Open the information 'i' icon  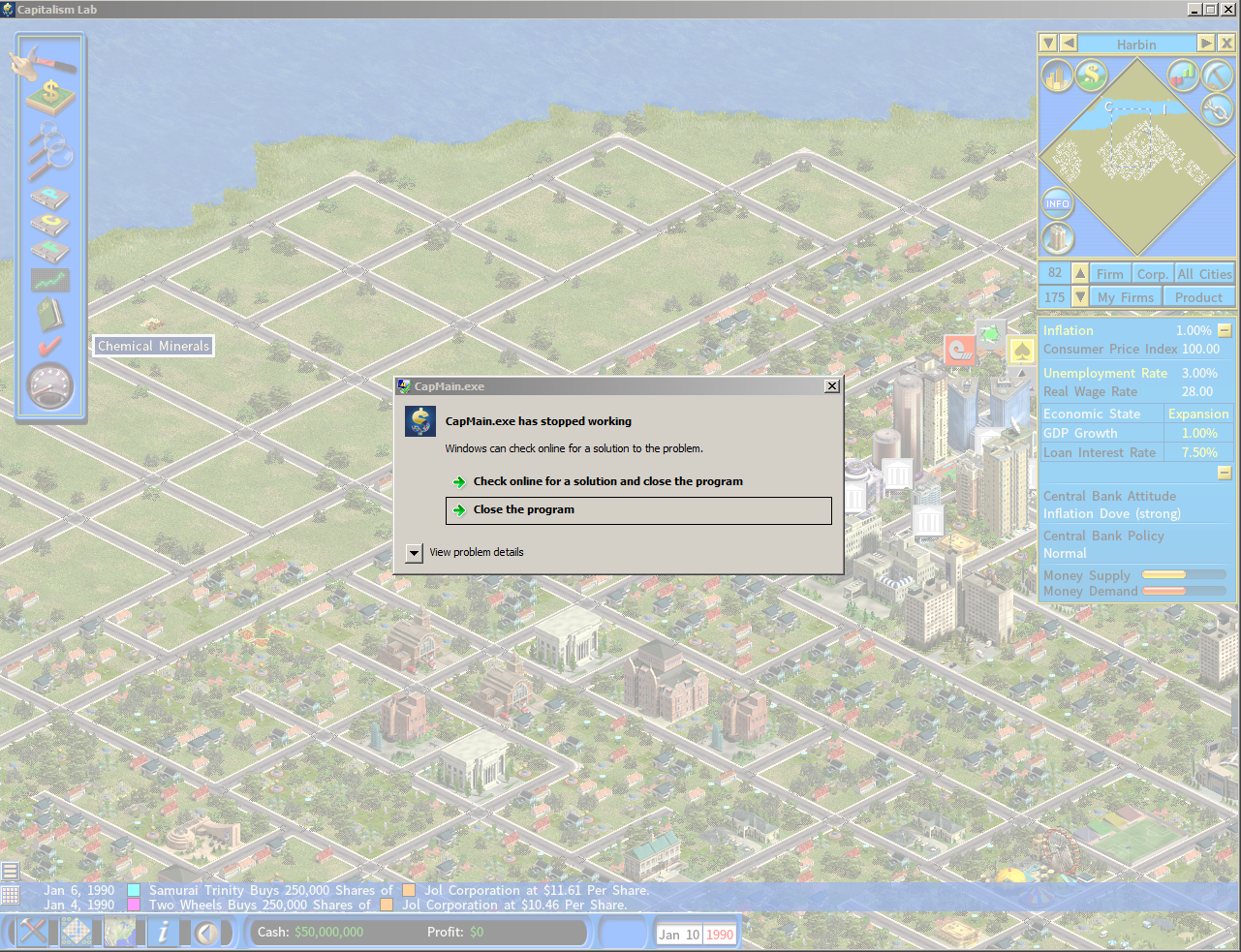pos(163,932)
